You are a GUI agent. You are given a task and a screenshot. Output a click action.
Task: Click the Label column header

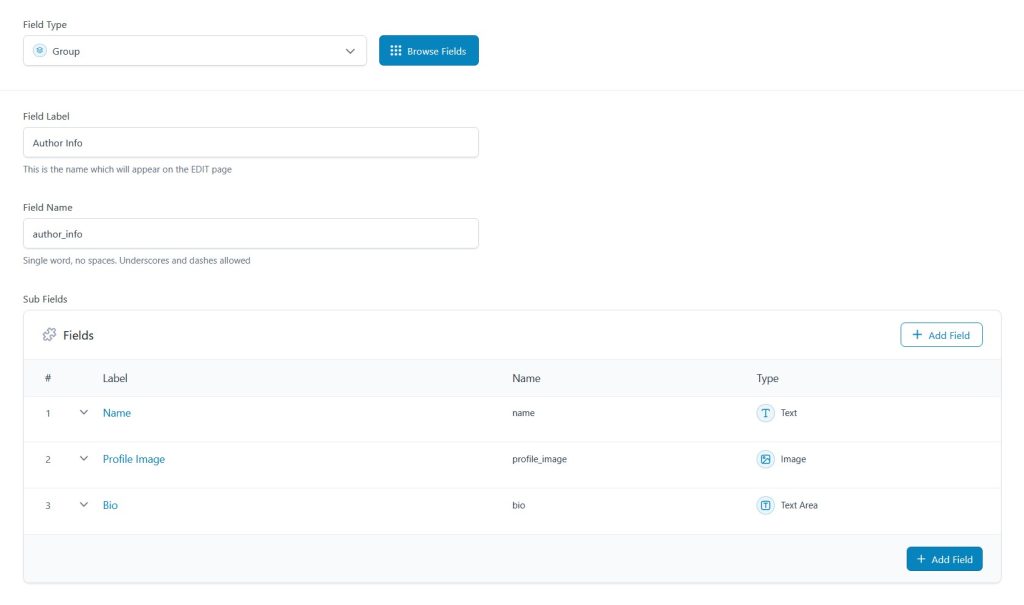[115, 378]
